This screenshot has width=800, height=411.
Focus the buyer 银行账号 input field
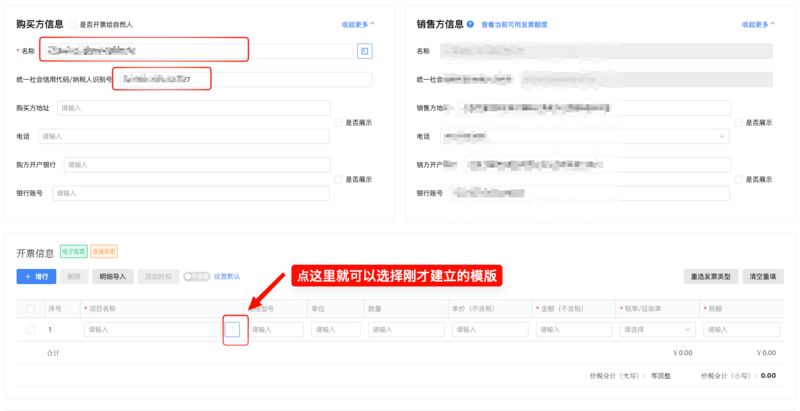pos(191,193)
